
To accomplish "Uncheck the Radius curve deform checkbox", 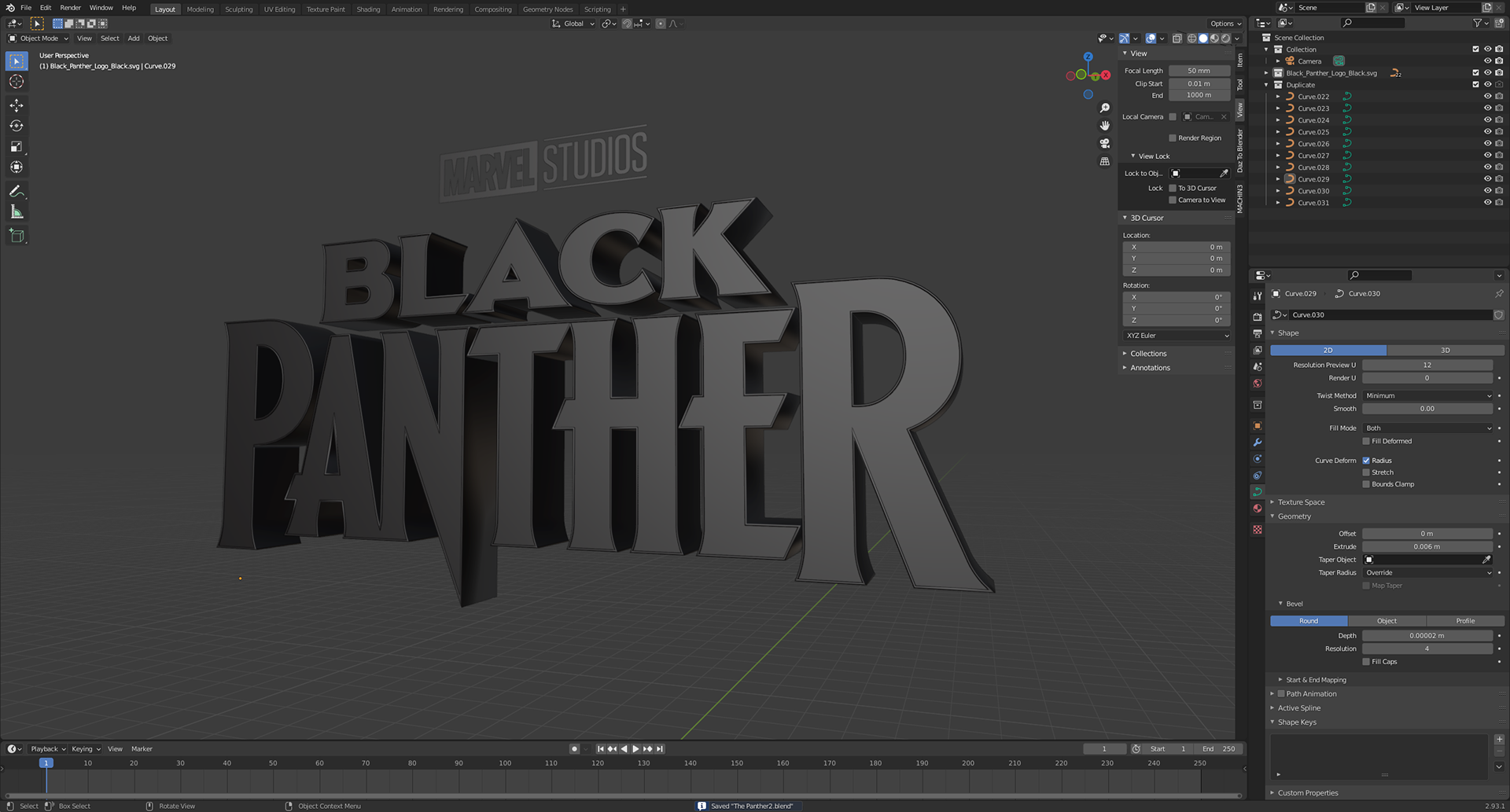I will [1366, 461].
